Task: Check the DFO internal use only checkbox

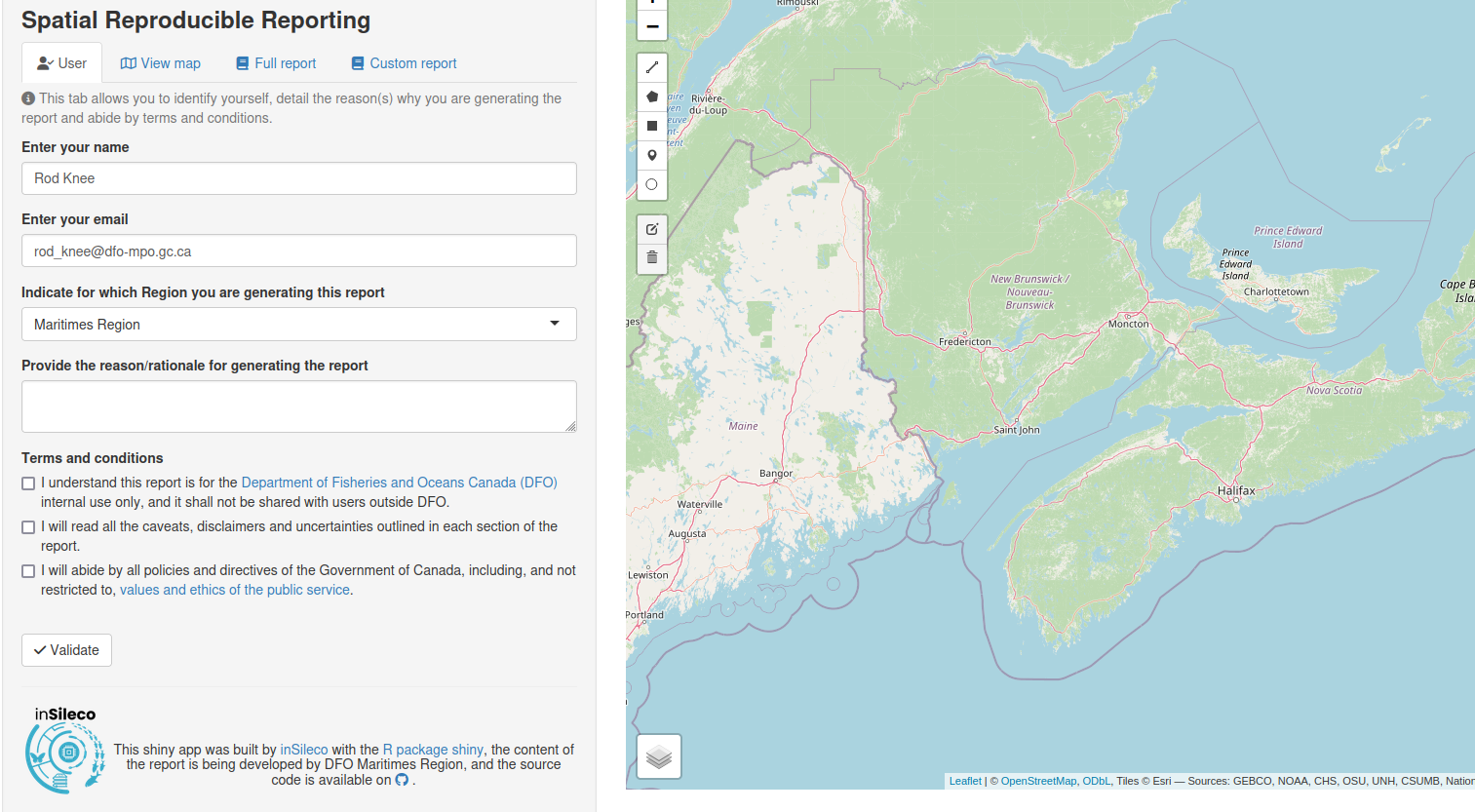Action: (28, 483)
